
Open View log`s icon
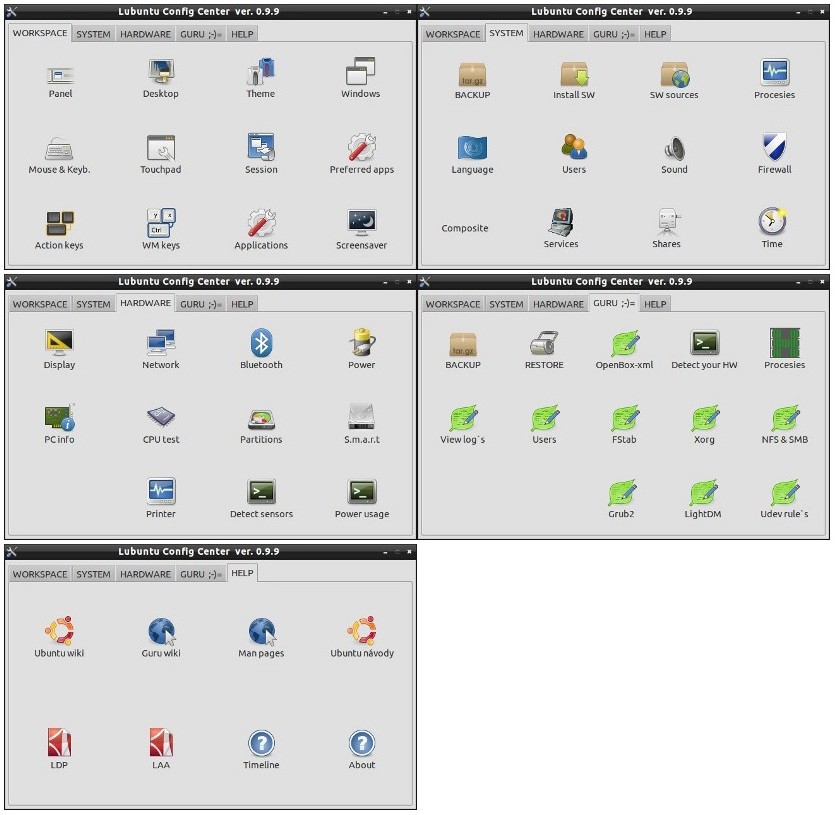coord(464,418)
